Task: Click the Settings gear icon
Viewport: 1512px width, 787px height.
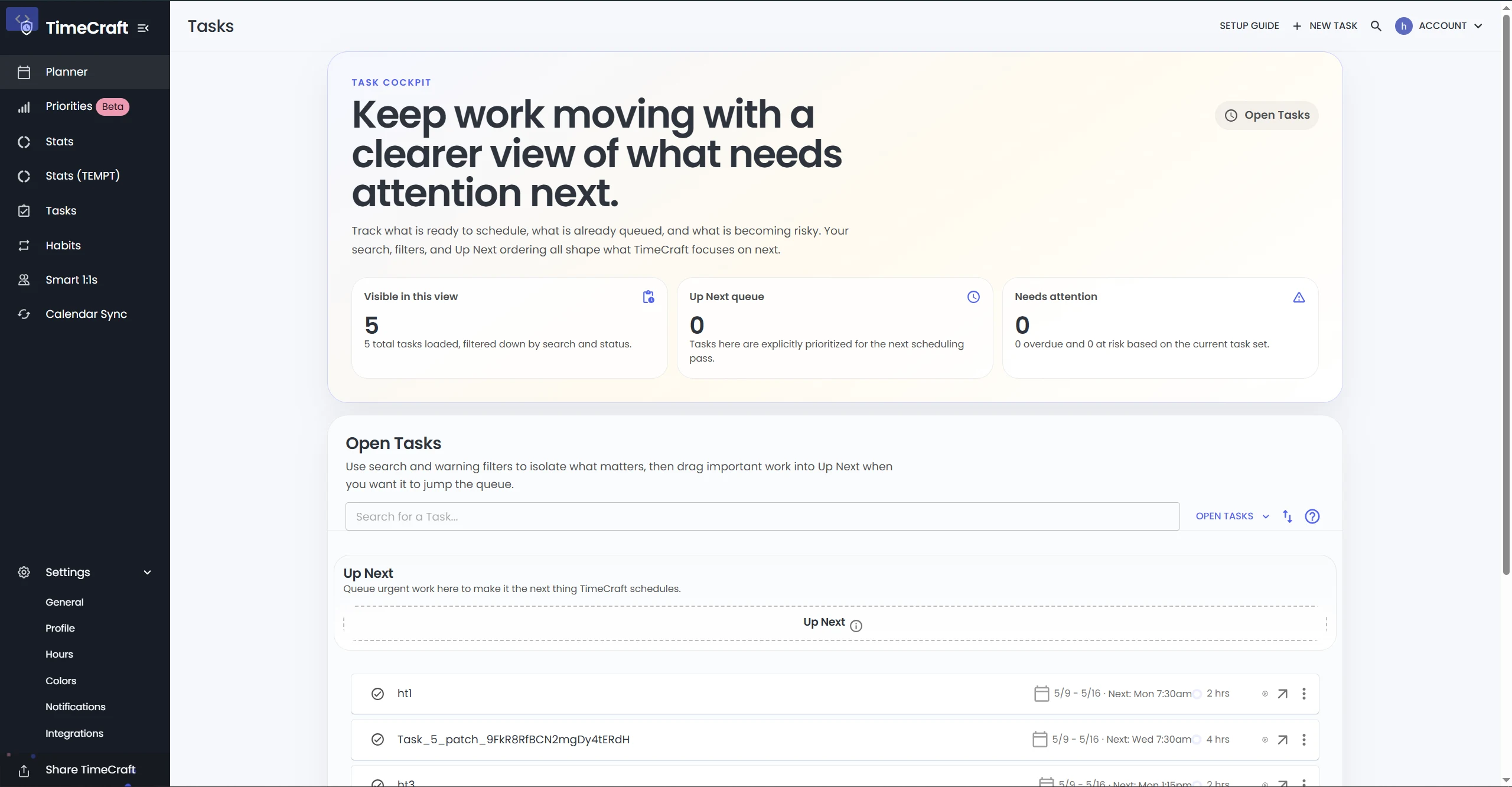Action: (24, 572)
